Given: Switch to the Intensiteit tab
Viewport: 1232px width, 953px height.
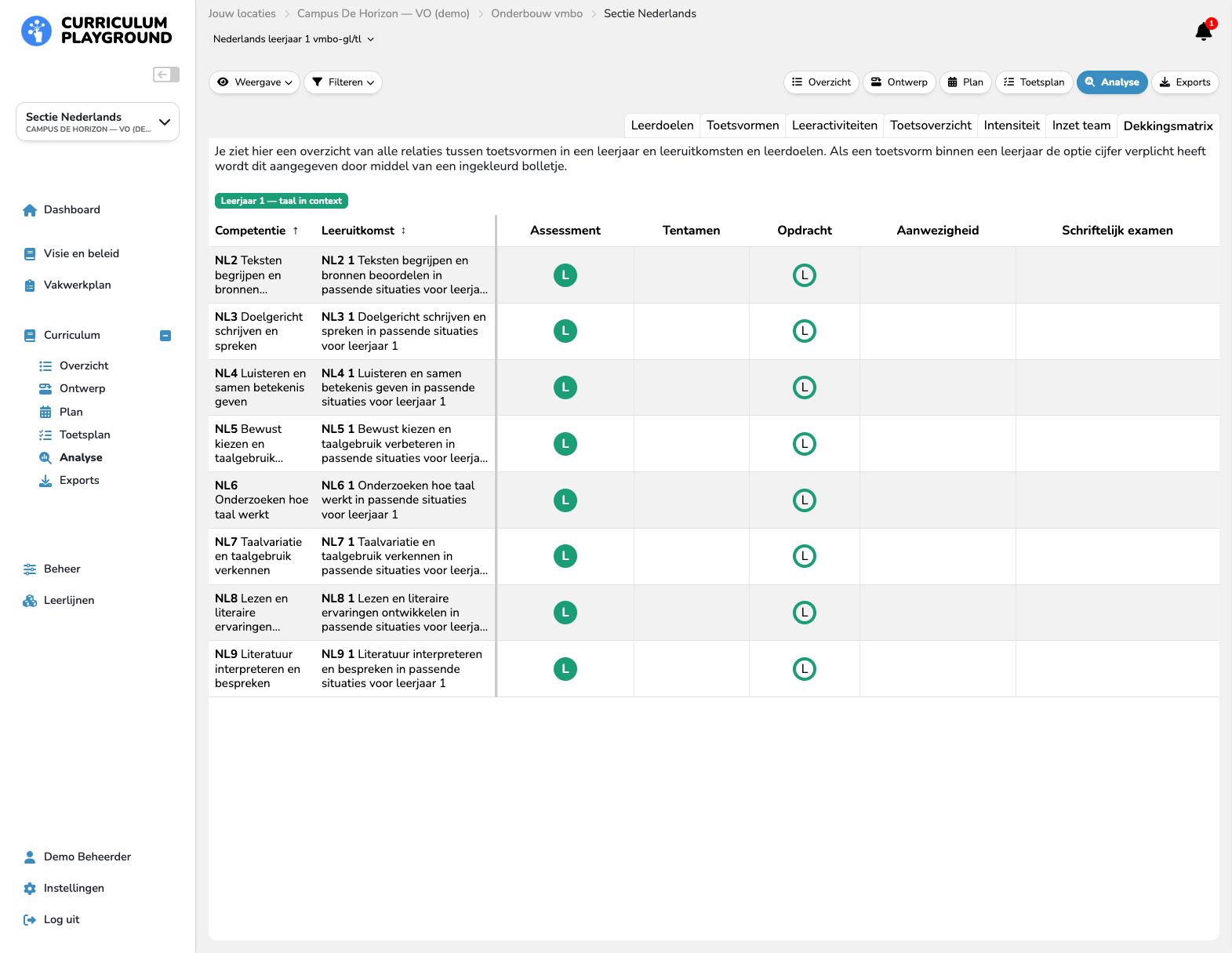Looking at the screenshot, I should pyautogui.click(x=1012, y=125).
